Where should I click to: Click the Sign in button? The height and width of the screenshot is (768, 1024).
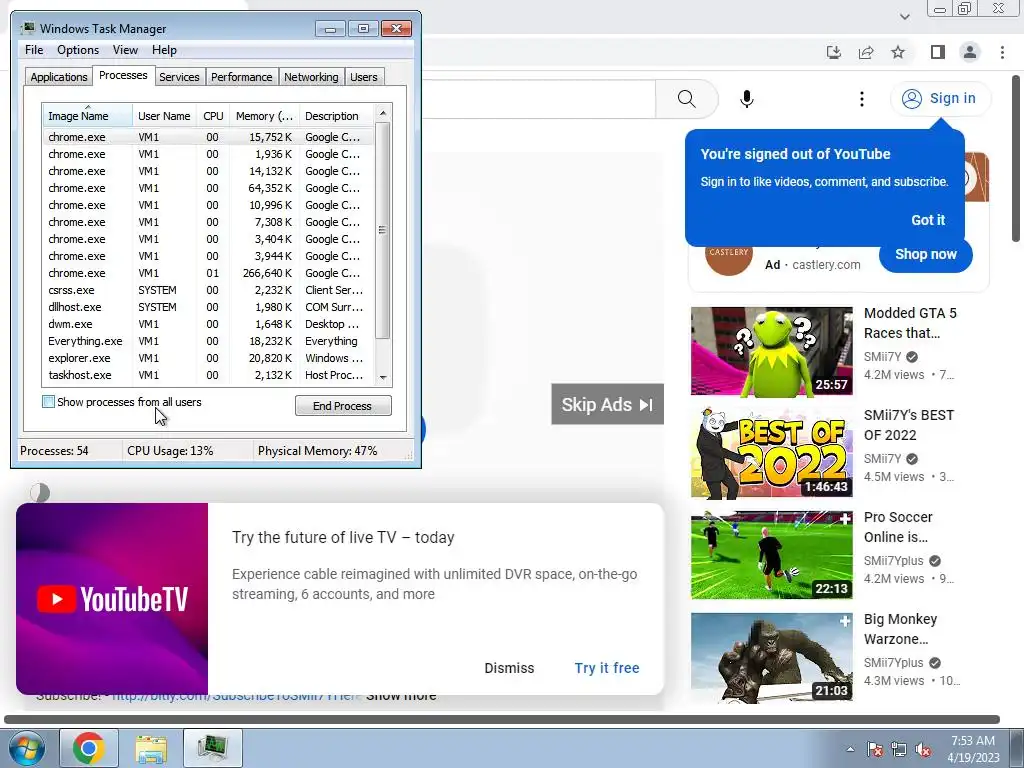940,99
